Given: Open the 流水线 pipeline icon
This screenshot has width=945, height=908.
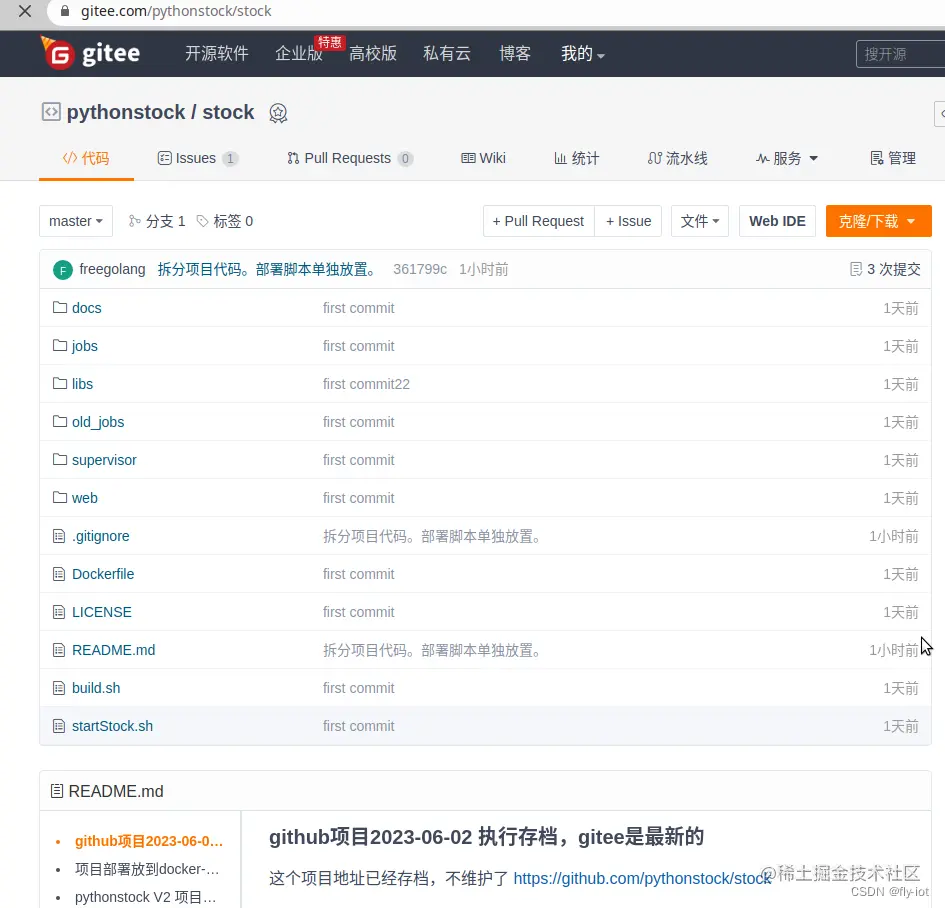Looking at the screenshot, I should point(655,157).
